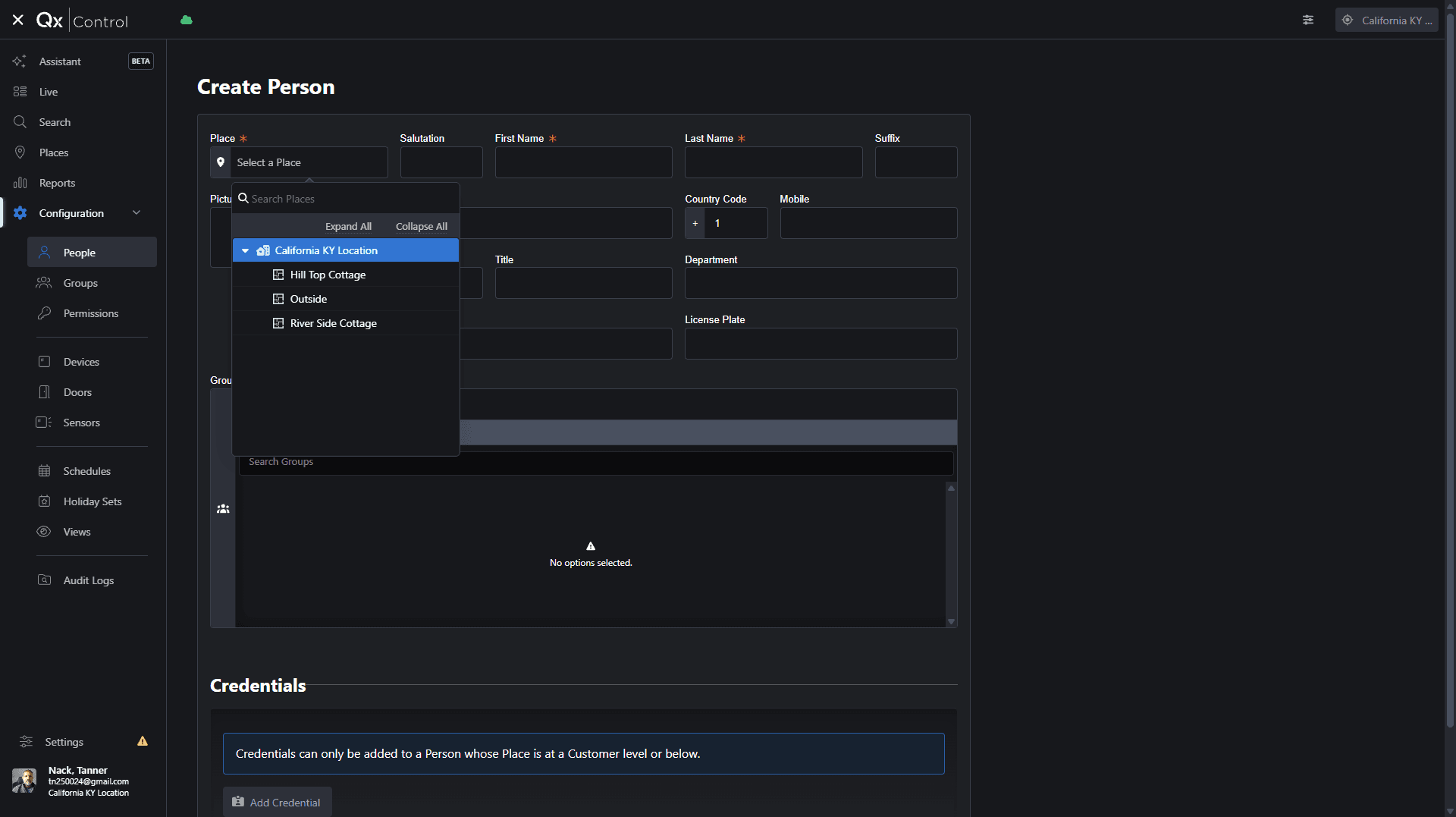The width and height of the screenshot is (1456, 817).
Task: Select Outside from the place tree
Action: [x=346, y=299]
